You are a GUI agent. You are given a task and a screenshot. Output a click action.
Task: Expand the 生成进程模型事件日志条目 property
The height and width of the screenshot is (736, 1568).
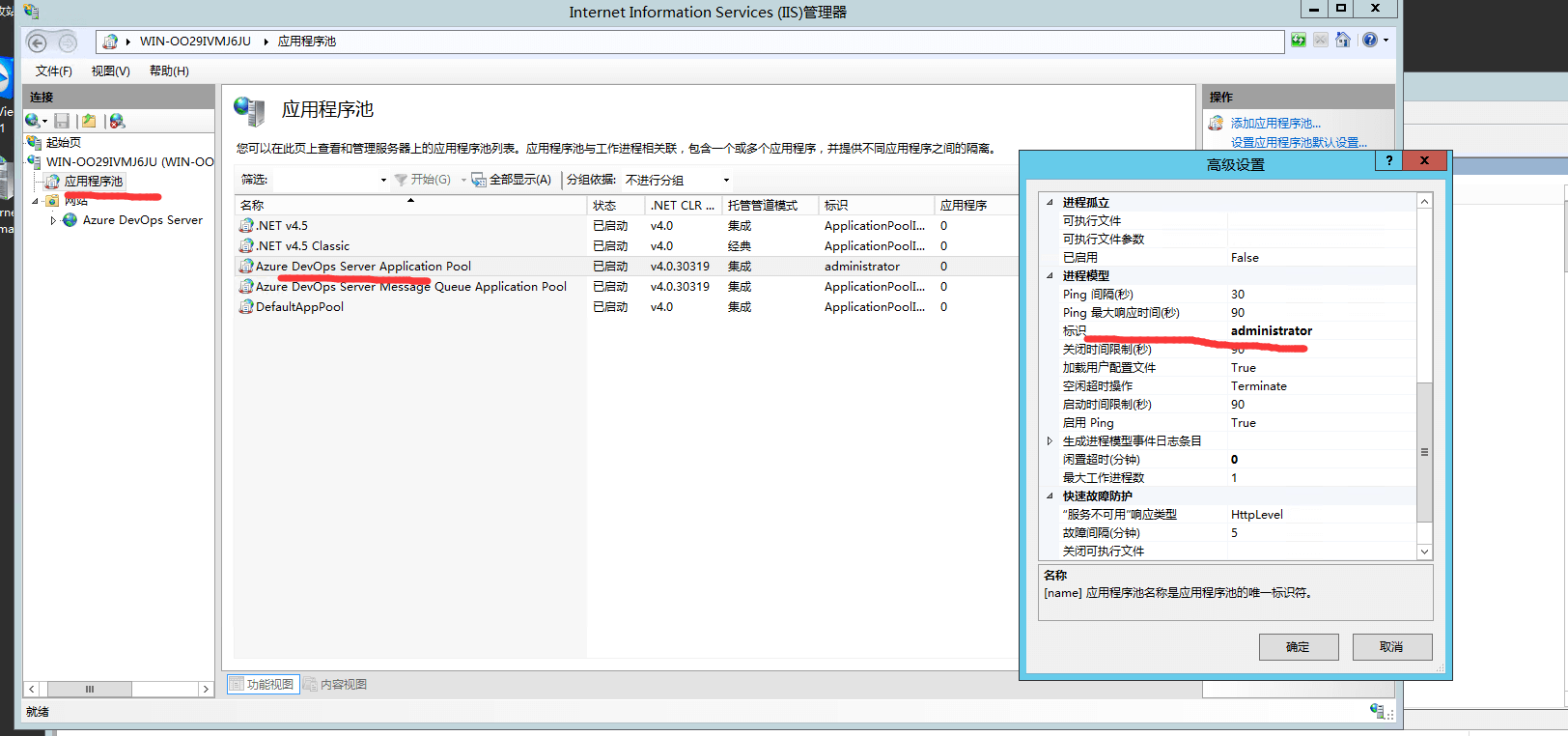(1050, 441)
